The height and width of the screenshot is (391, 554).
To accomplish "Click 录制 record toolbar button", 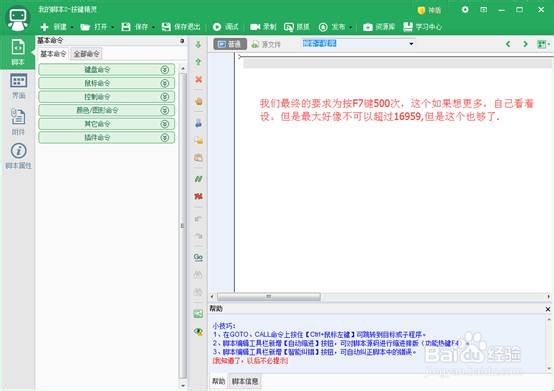I will pos(263,27).
